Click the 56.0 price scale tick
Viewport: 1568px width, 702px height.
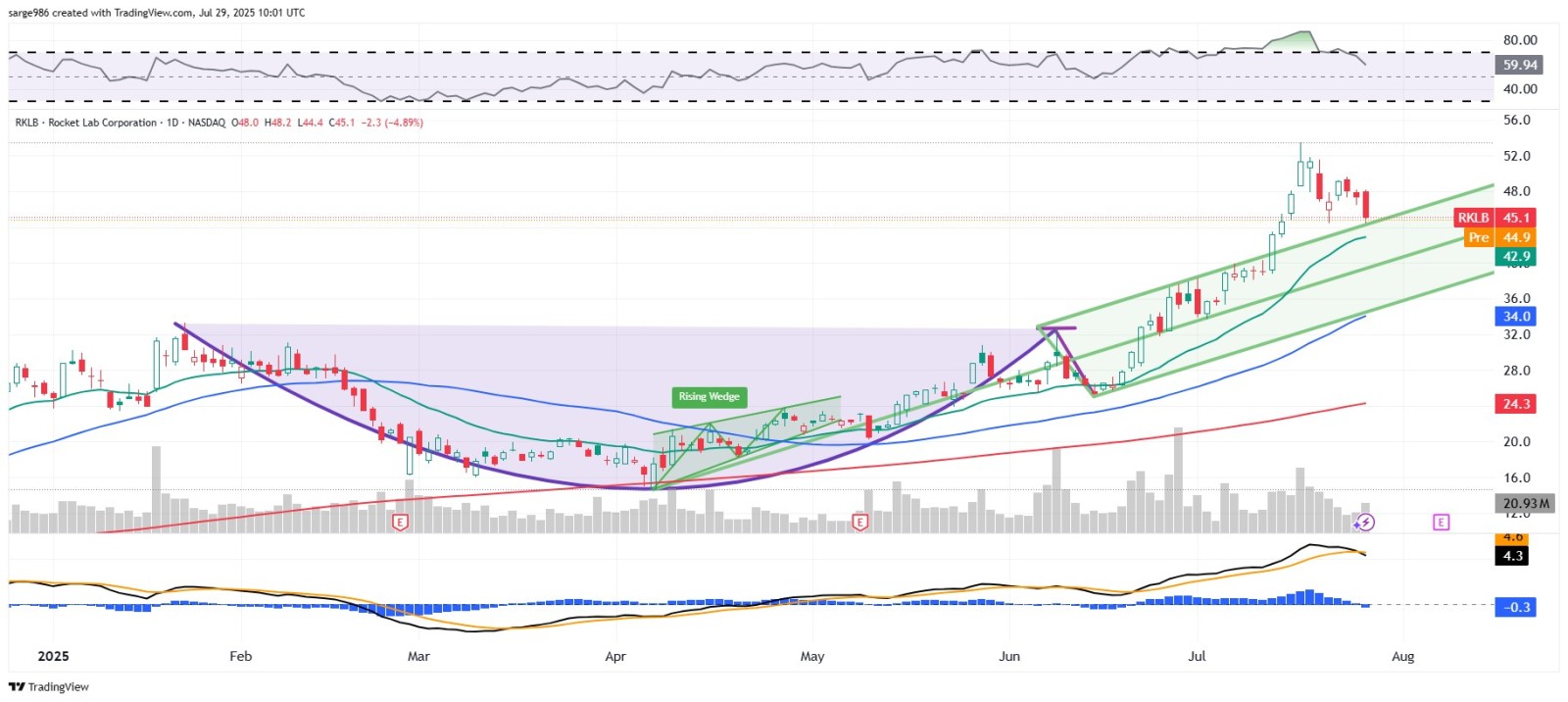[x=1516, y=120]
